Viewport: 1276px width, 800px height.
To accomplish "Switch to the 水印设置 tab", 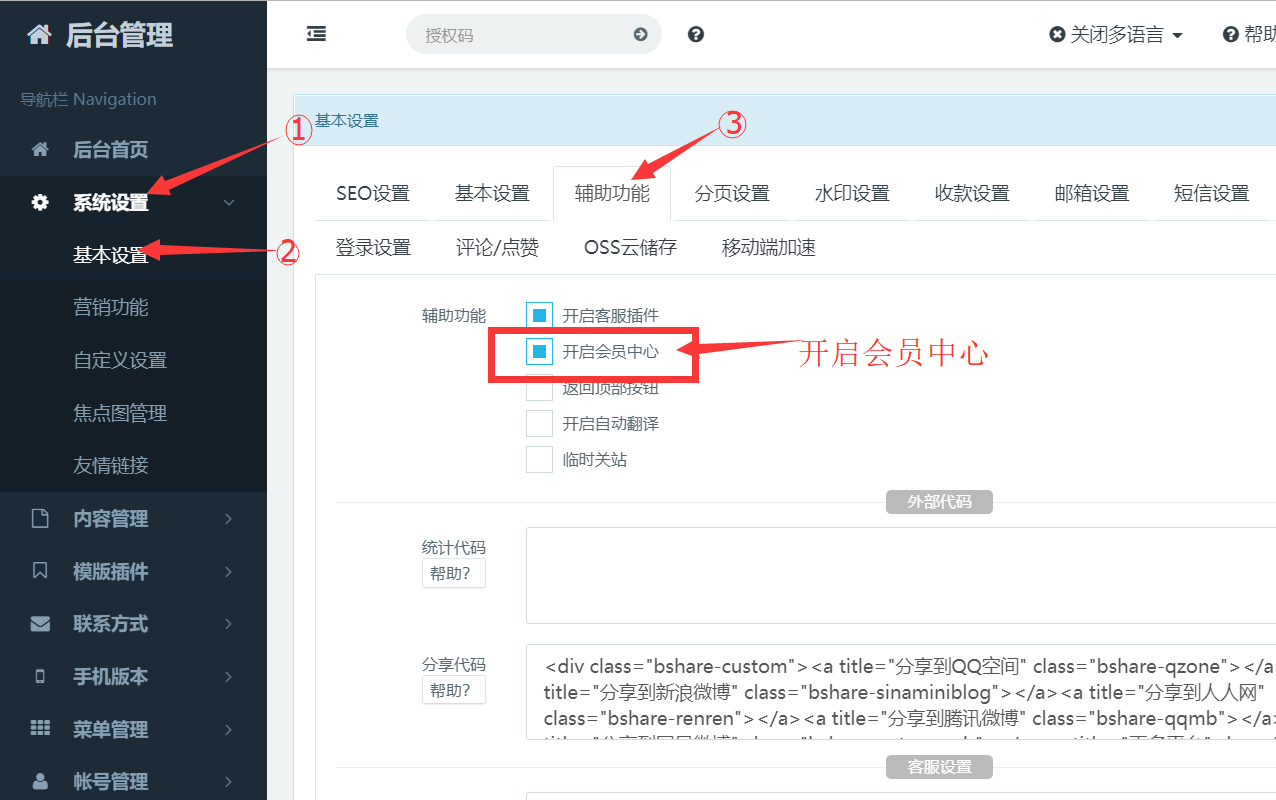I will [852, 194].
